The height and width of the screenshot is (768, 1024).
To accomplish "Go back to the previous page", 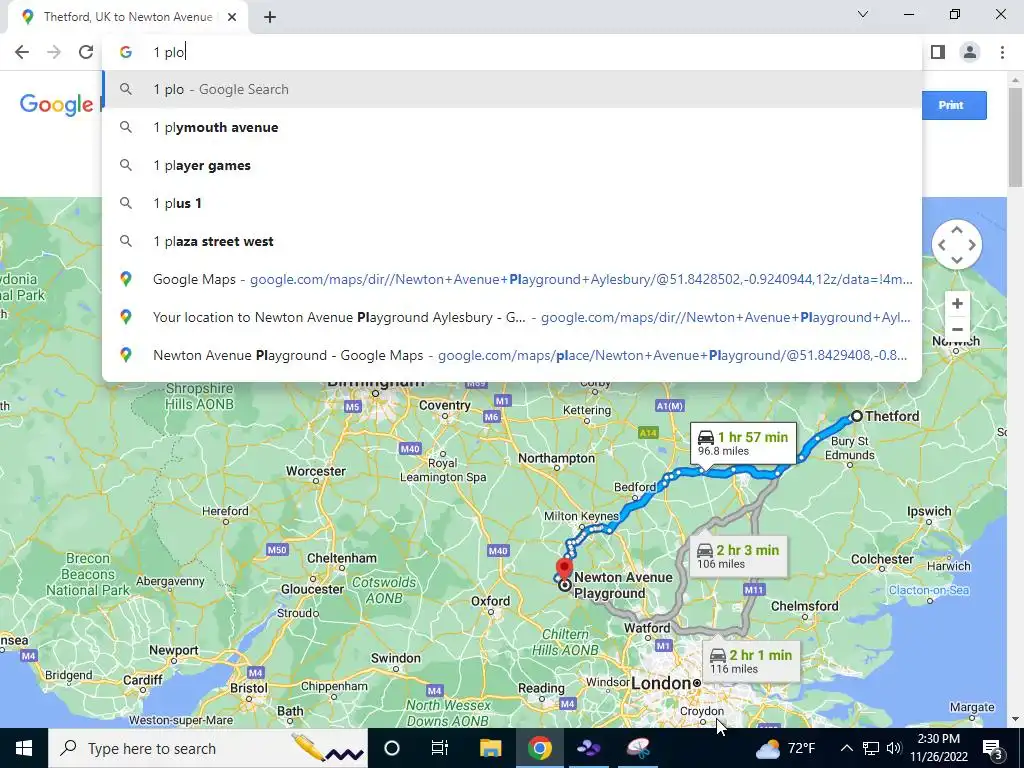I will tap(22, 52).
